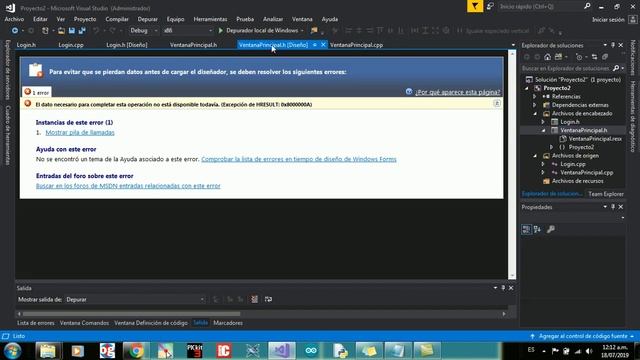The width and height of the screenshot is (640, 360).
Task: Click Buscar en los foros de MSDN link
Action: pyautogui.click(x=128, y=186)
